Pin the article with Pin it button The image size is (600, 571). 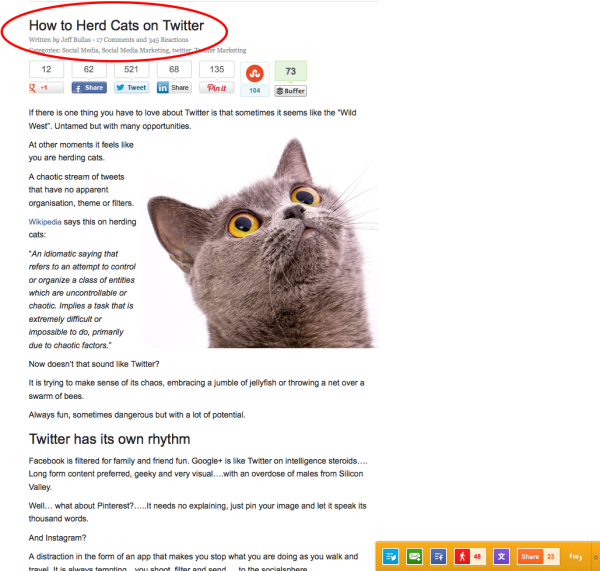click(x=217, y=88)
